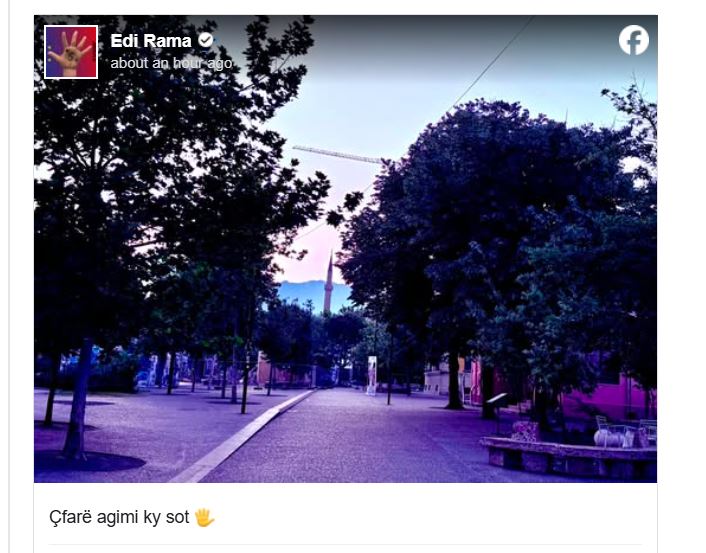
Task: Click the verified badge beside Edi Rama
Action: tap(206, 41)
